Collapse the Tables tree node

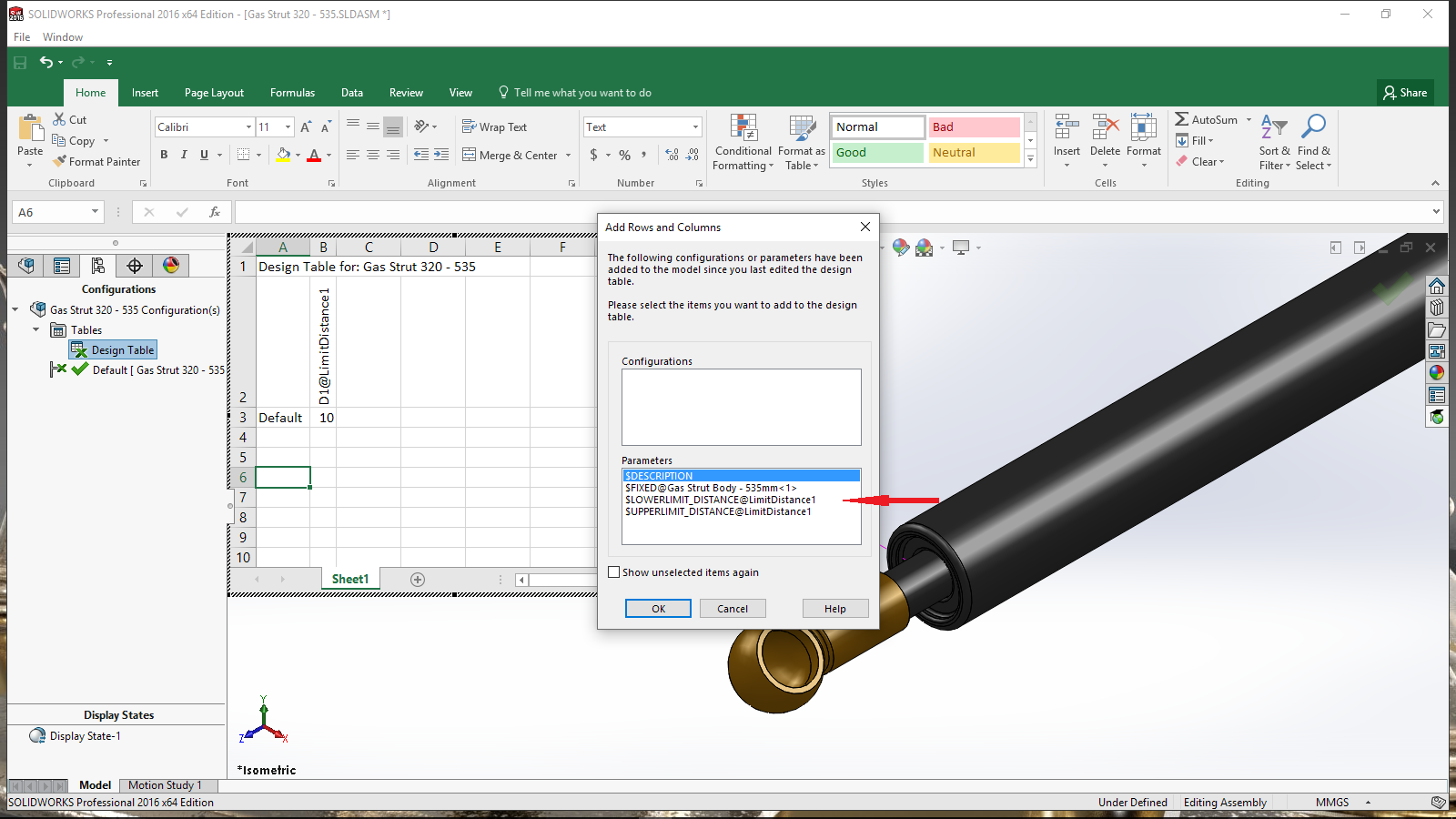click(x=36, y=330)
